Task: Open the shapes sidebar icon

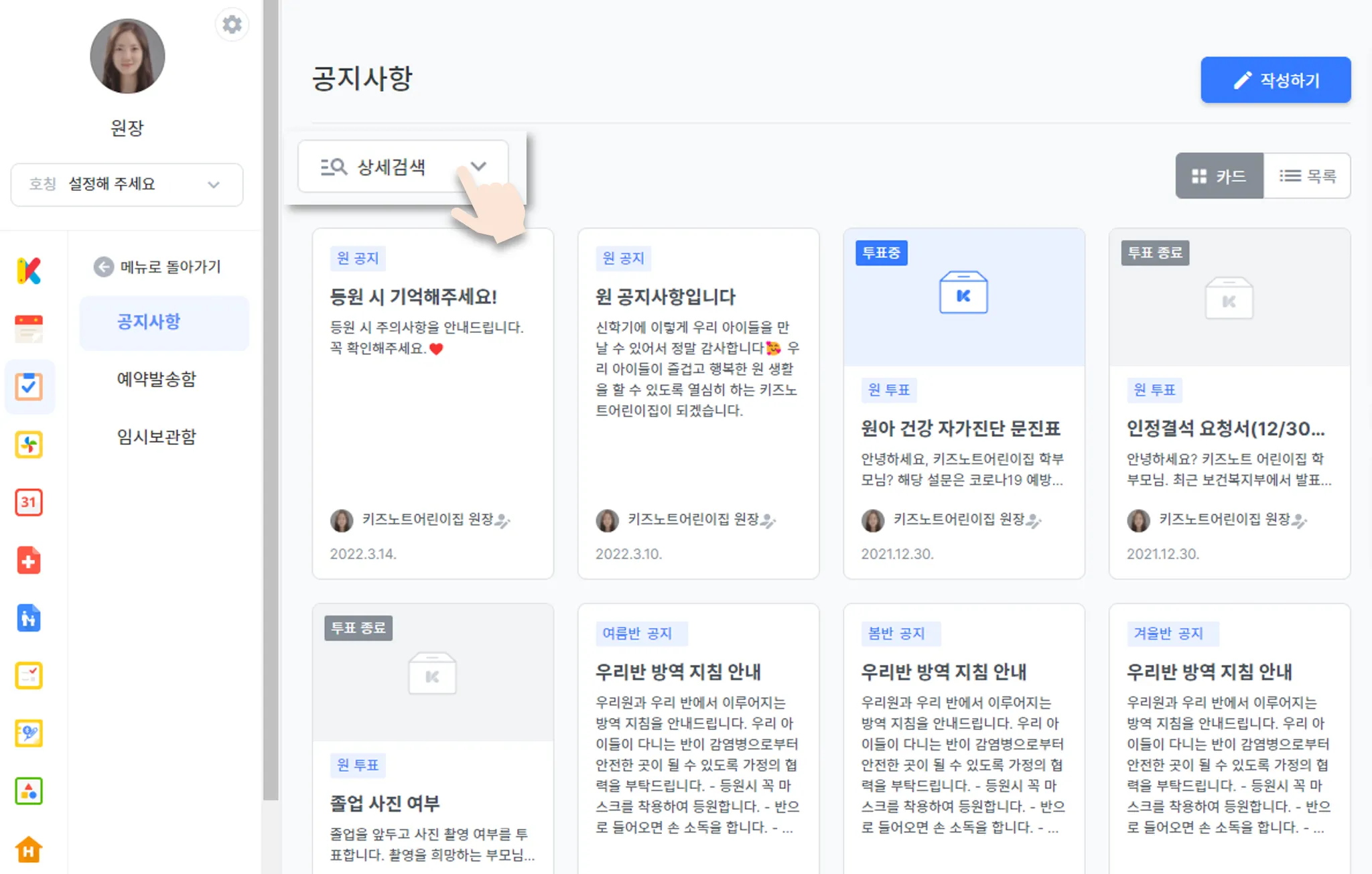Action: [29, 792]
